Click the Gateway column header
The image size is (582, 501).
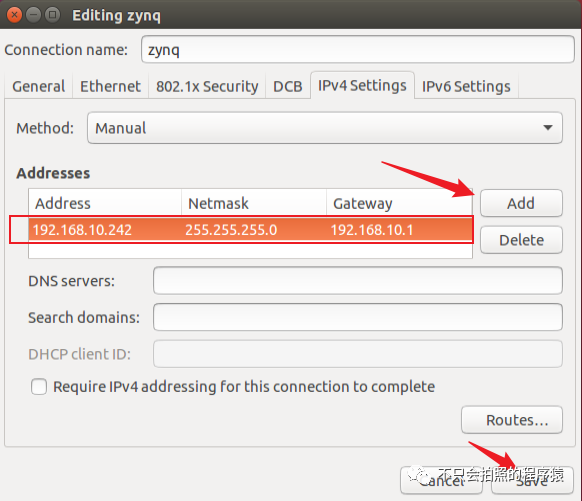(x=399, y=203)
